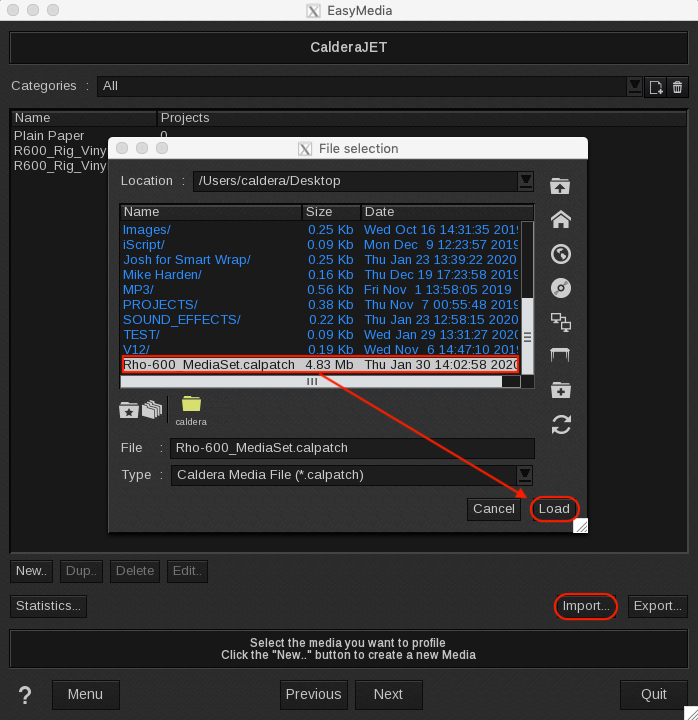Viewport: 698px width, 720px height.
Task: Refresh the file list icon
Action: [x=561, y=424]
